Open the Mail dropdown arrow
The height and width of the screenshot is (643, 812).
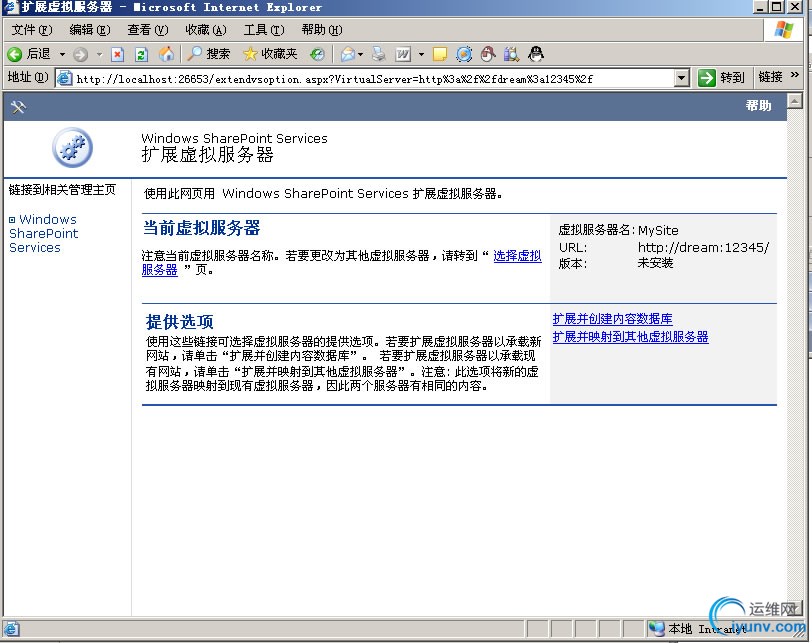(360, 54)
